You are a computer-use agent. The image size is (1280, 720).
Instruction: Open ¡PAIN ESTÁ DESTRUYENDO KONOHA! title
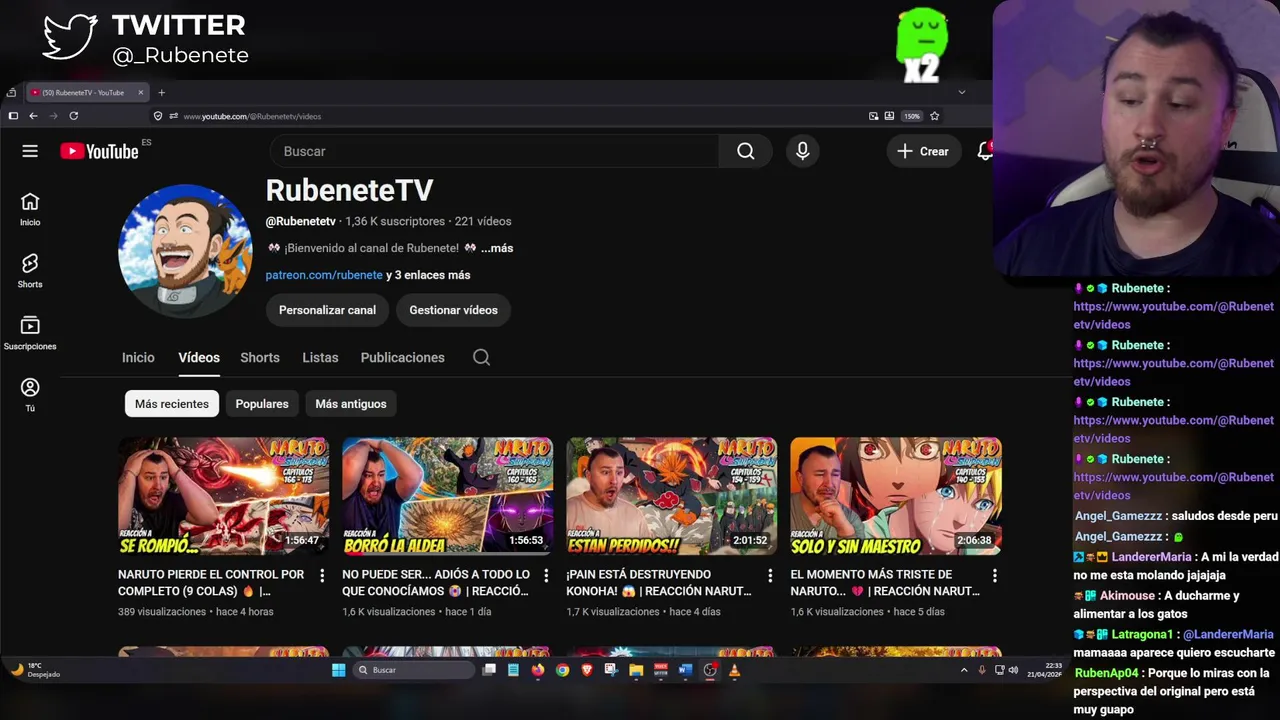(658, 583)
